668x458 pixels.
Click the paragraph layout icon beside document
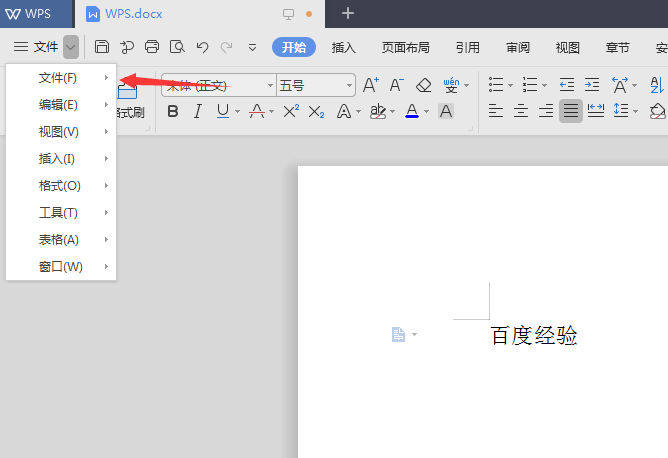[x=398, y=334]
